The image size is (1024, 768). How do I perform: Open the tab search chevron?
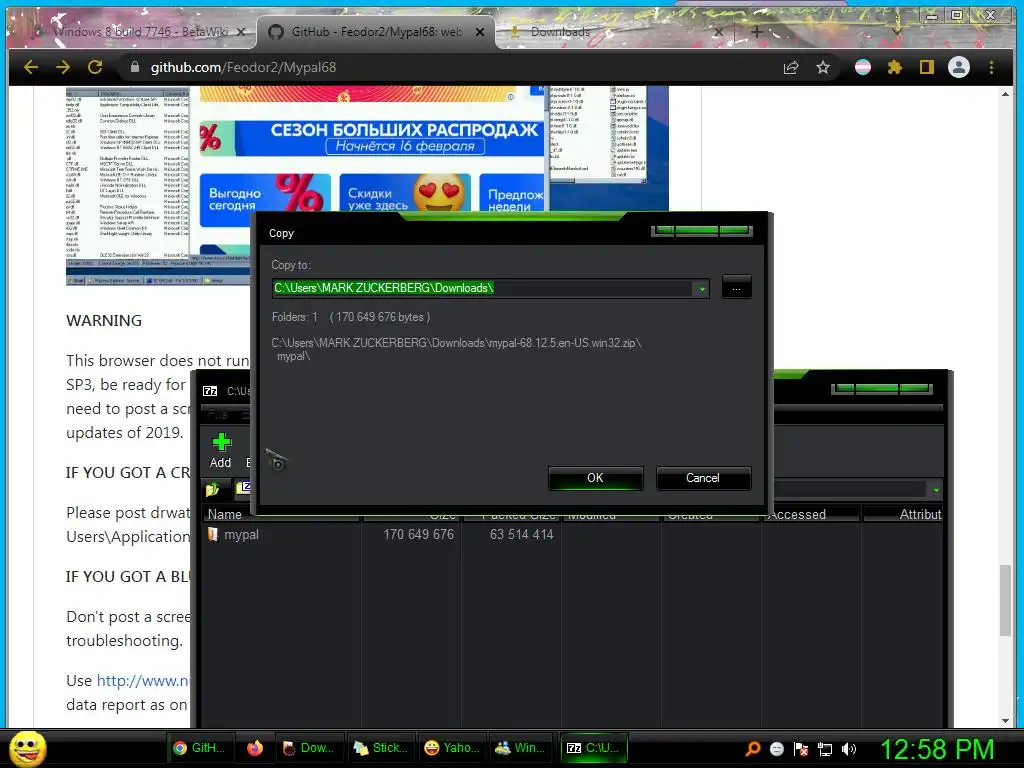coord(897,31)
